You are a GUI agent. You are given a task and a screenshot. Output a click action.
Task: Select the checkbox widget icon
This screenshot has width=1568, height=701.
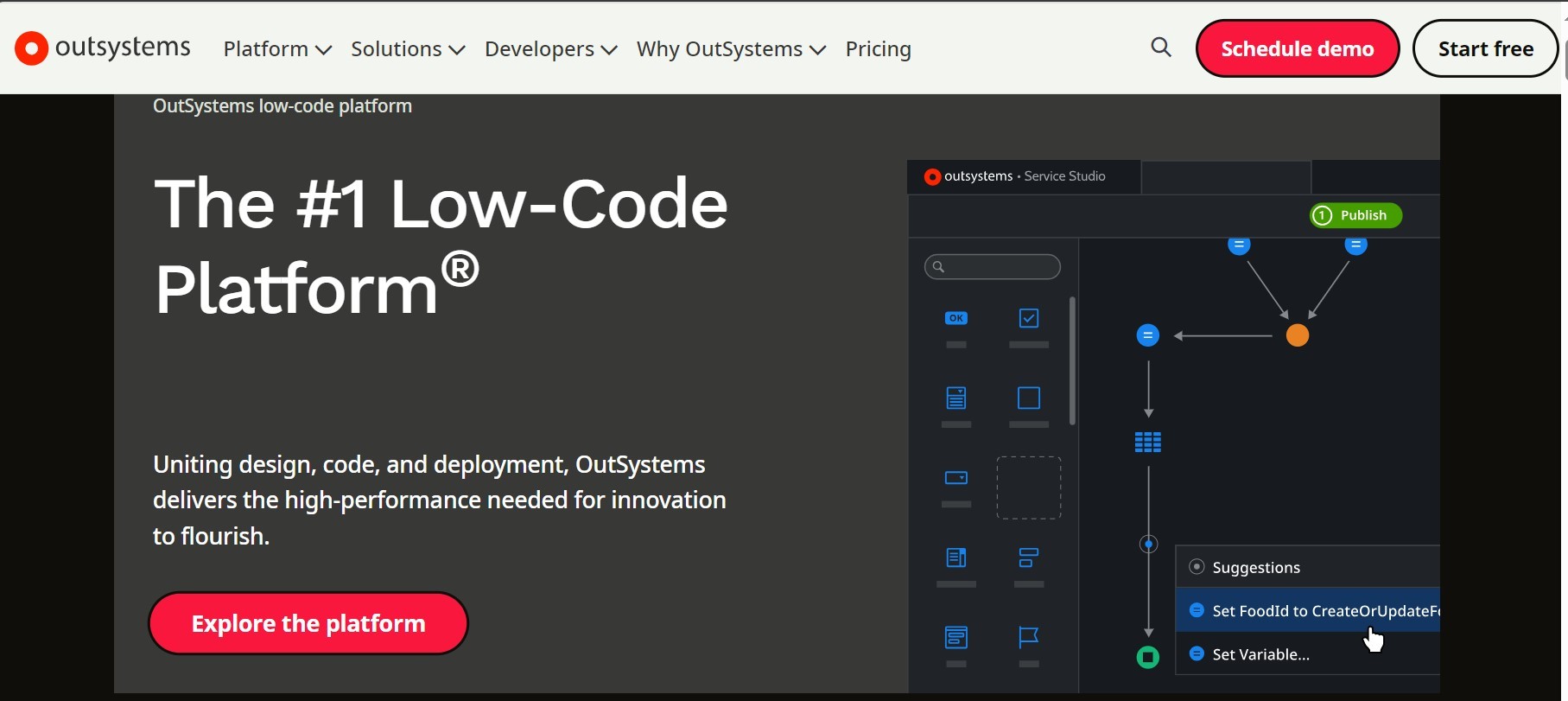point(1029,319)
